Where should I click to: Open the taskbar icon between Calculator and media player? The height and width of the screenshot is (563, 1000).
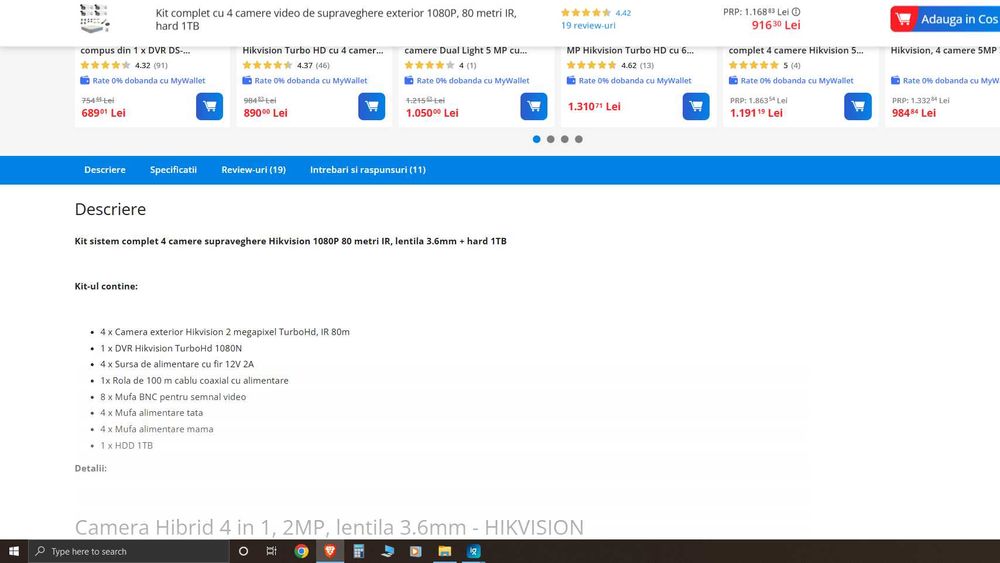coord(387,551)
